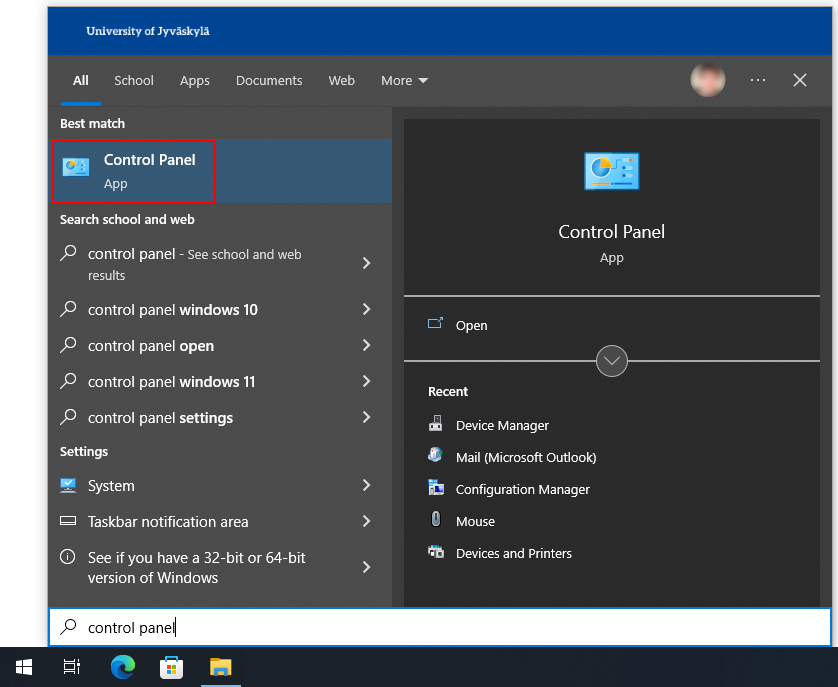The image size is (838, 687).
Task: Launch Microsoft Edge from the taskbar
Action: point(123,667)
